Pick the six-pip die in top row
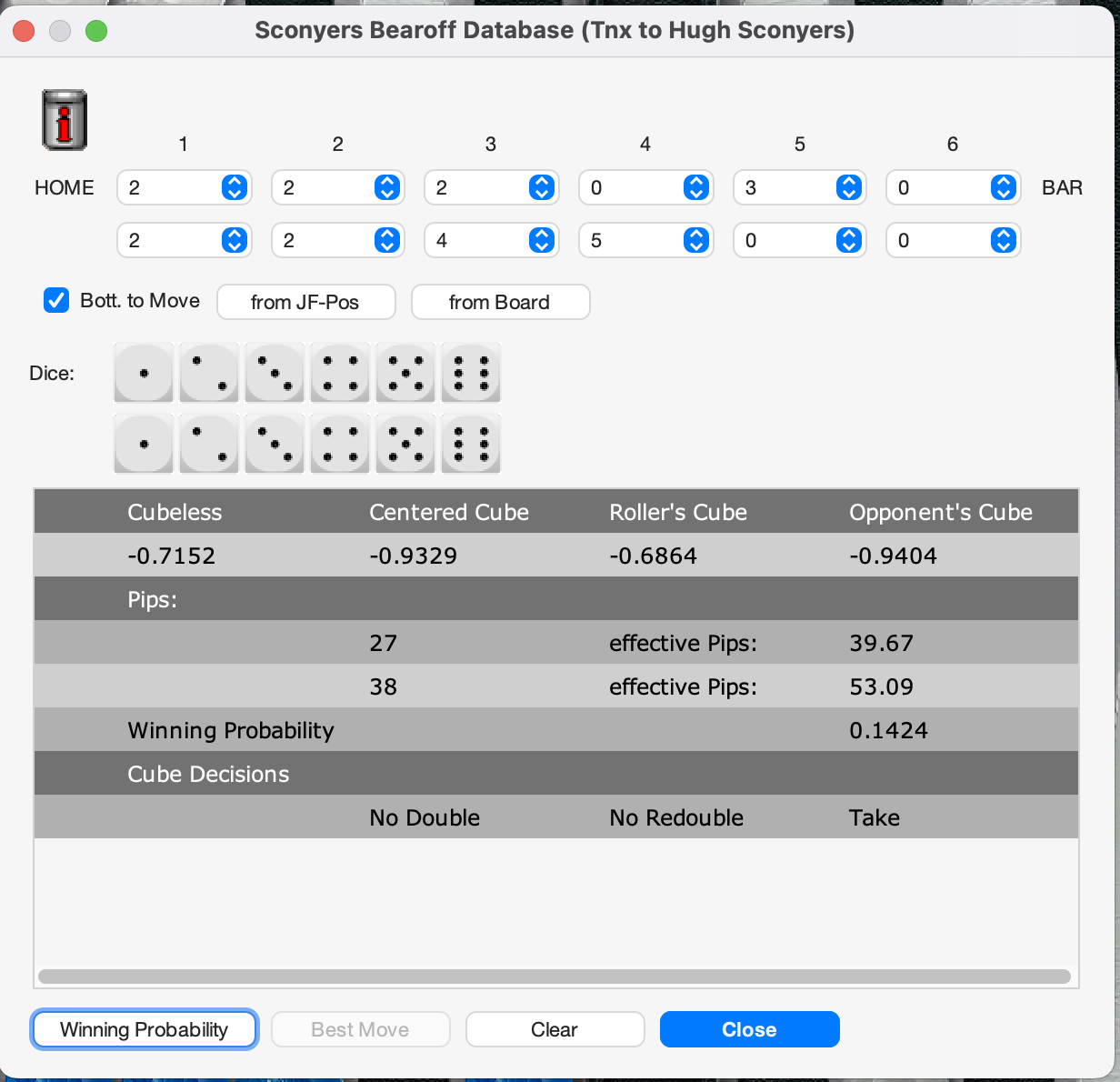The height and width of the screenshot is (1082, 1120). (x=471, y=373)
